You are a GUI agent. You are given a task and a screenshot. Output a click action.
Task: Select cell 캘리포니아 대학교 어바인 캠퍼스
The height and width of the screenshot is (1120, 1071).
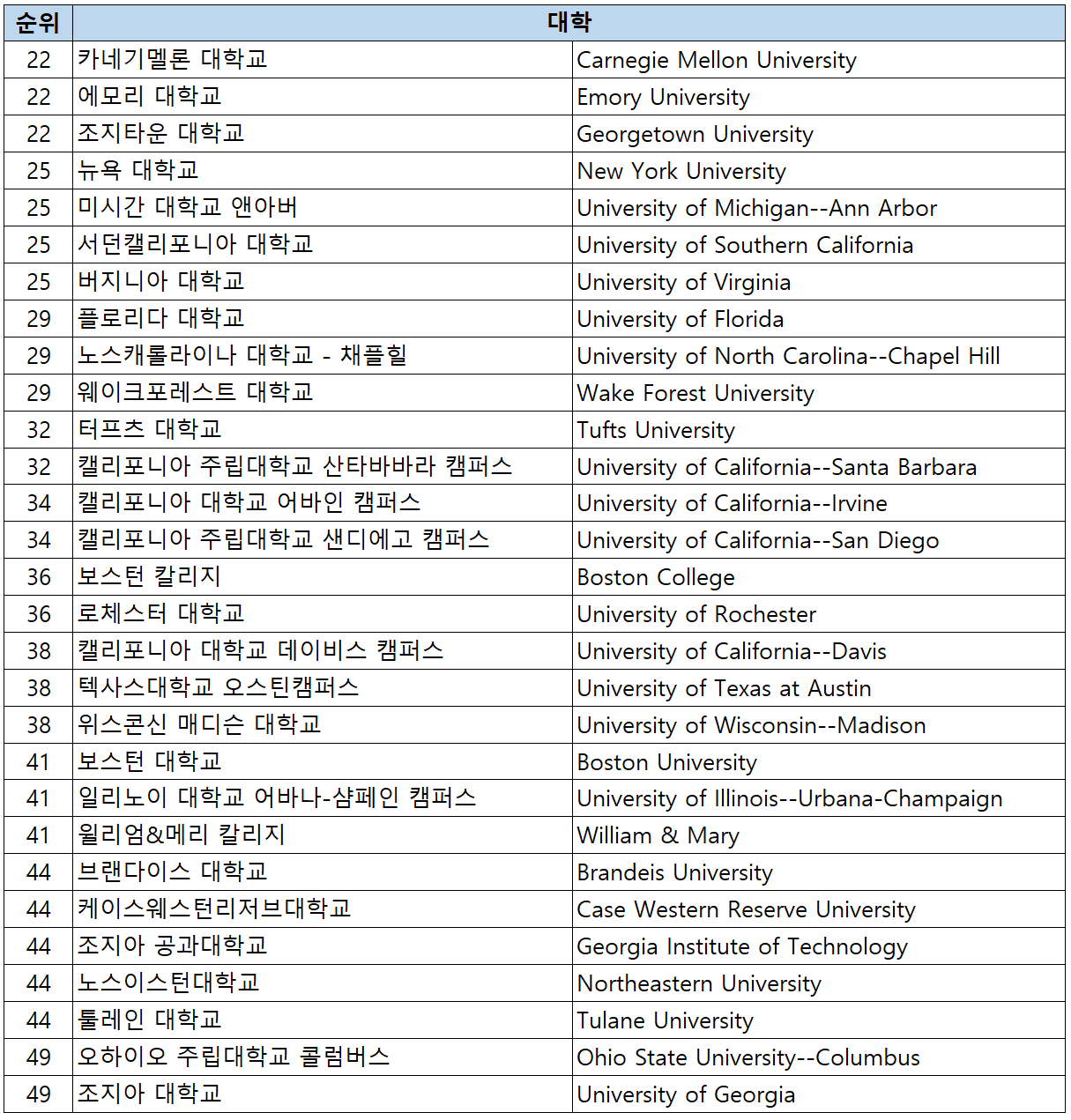(323, 503)
